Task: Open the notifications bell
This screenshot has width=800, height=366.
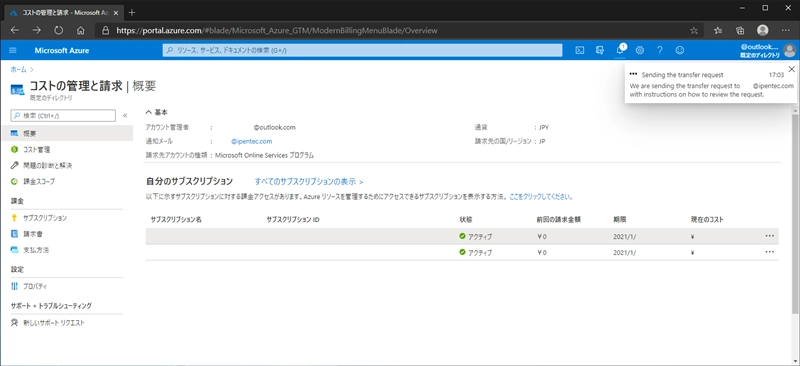Action: [620, 50]
